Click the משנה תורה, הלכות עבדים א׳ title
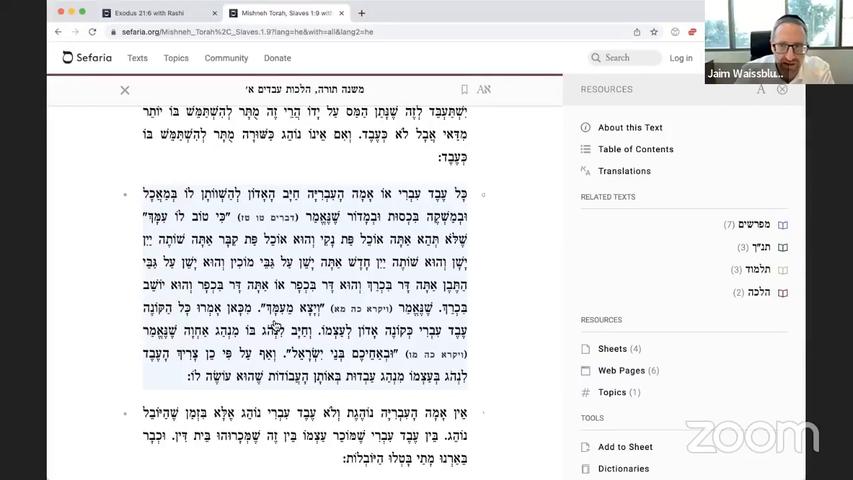 (x=305, y=90)
